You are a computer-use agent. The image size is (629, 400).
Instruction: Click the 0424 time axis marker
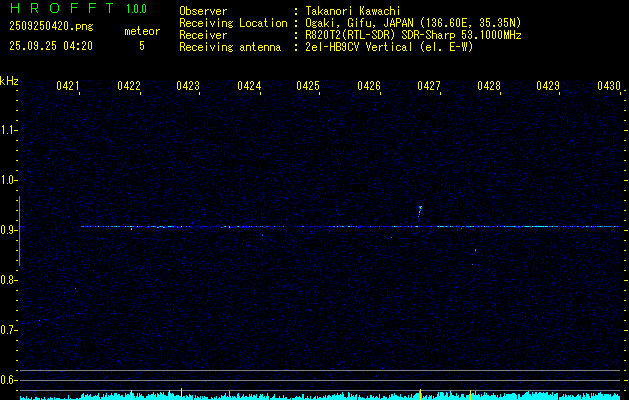coord(249,85)
